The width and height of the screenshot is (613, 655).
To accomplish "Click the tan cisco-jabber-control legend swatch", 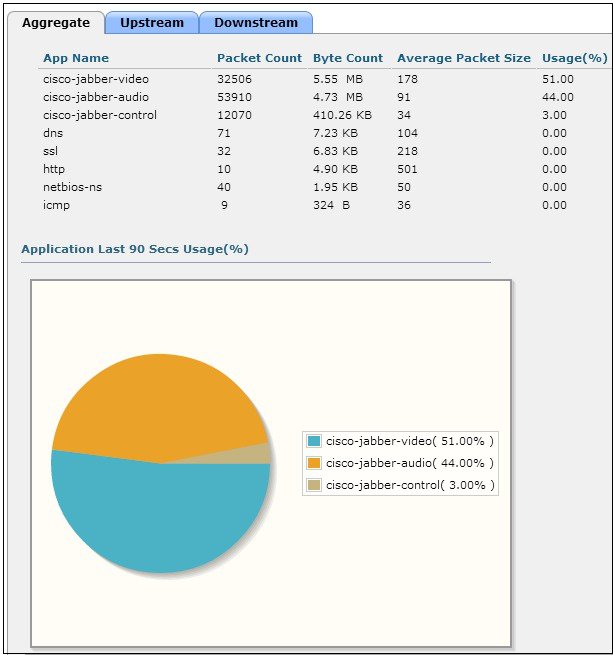I will (314, 485).
